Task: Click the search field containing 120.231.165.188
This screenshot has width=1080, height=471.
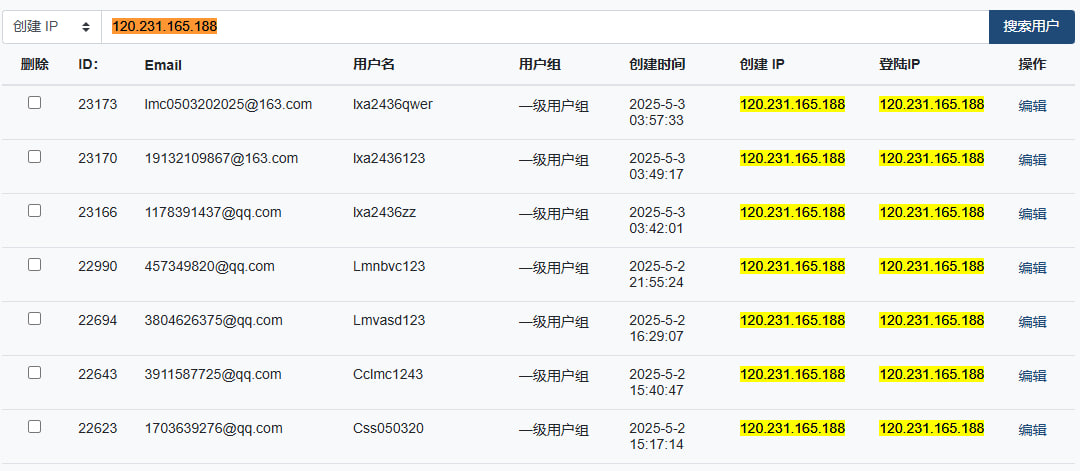Action: click(545, 27)
